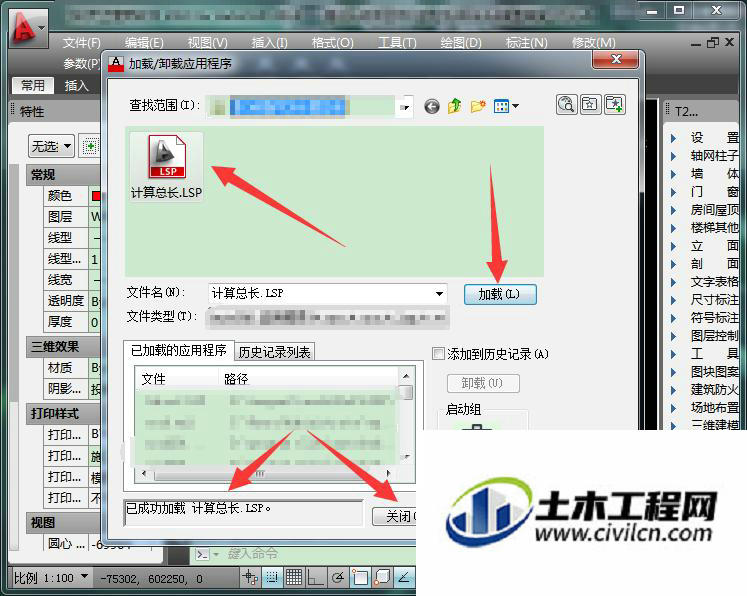Toggle Ortho Mode in status bar
747x596 pixels.
[316, 577]
